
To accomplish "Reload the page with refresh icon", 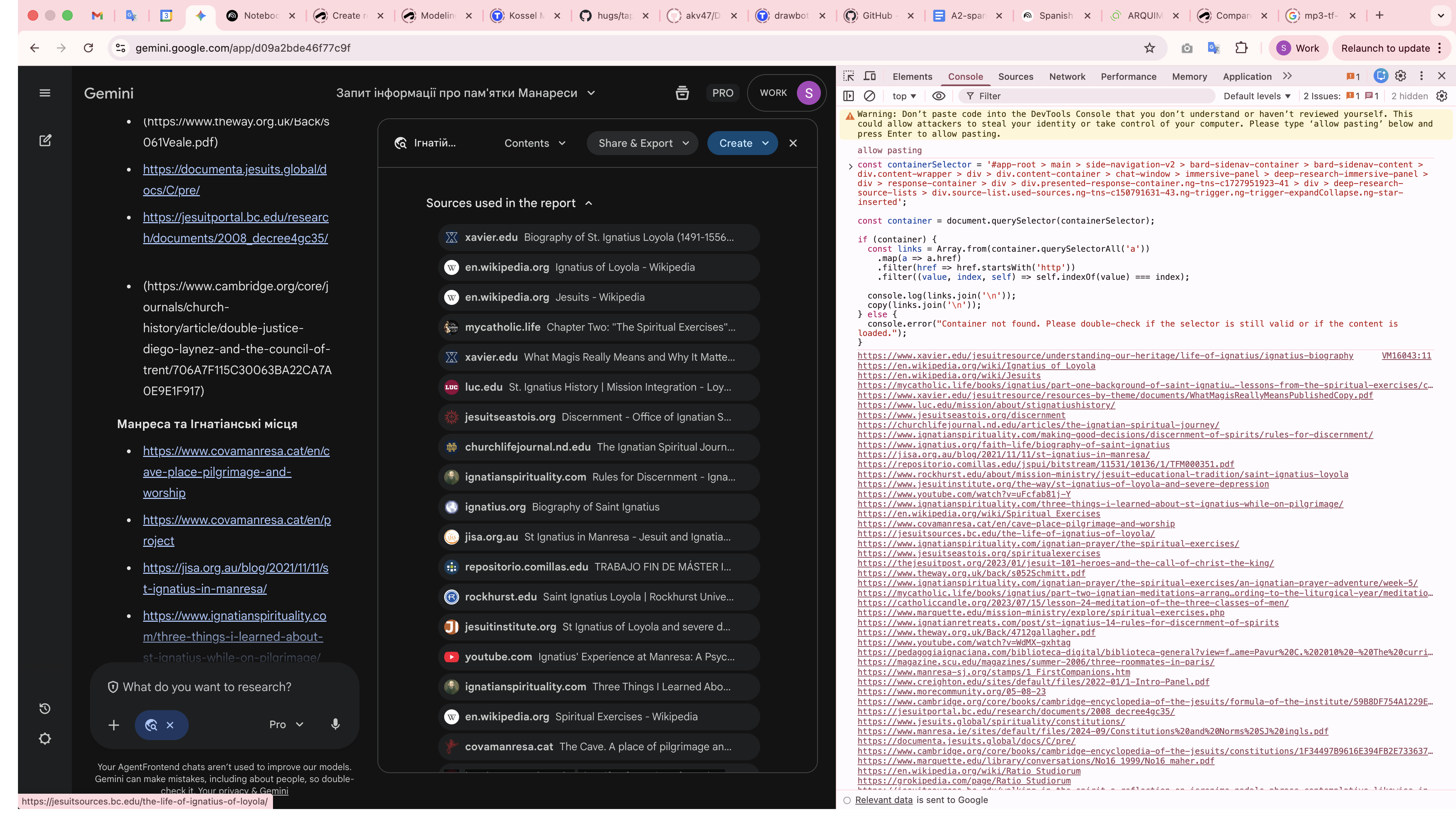I will (x=88, y=48).
